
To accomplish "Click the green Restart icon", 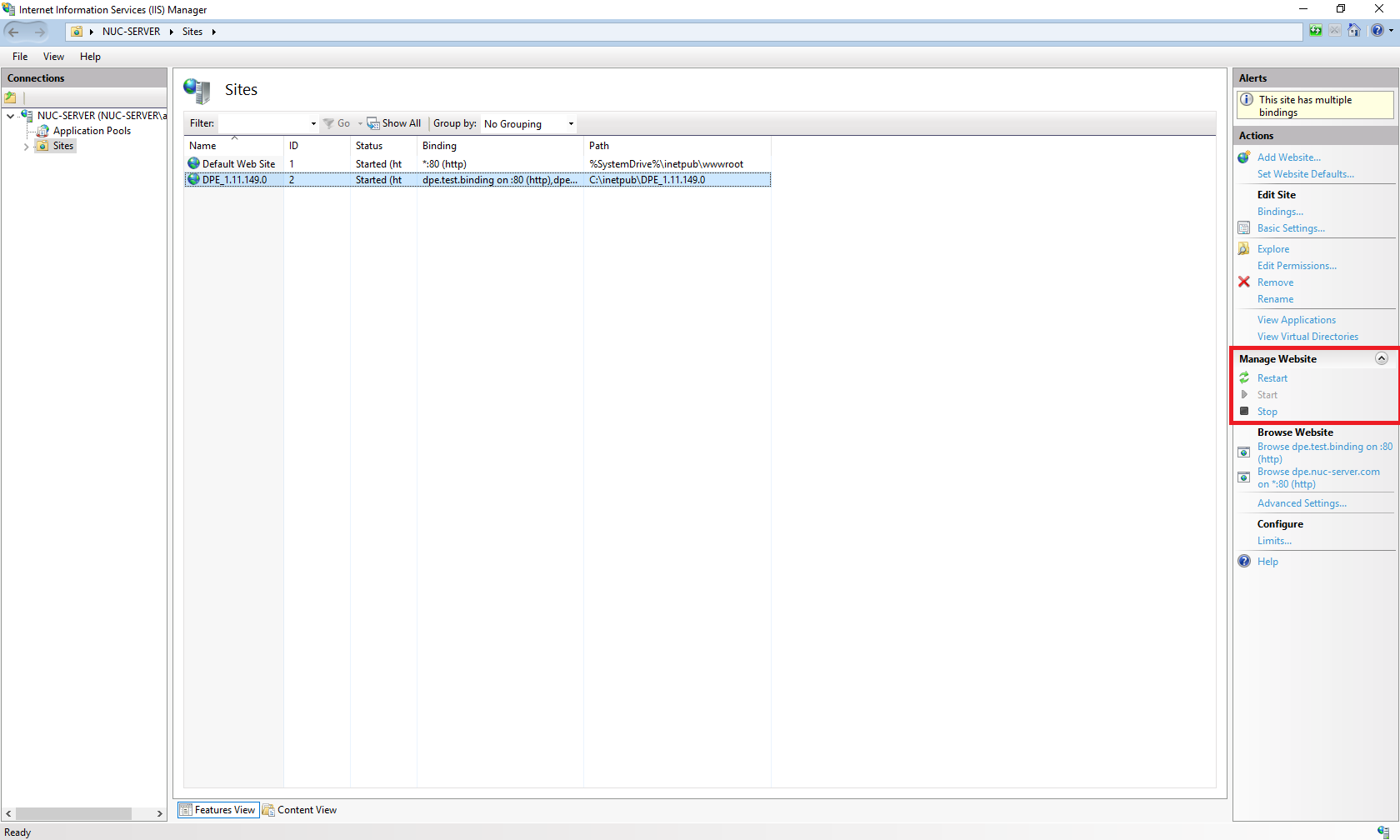I will tap(1244, 378).
